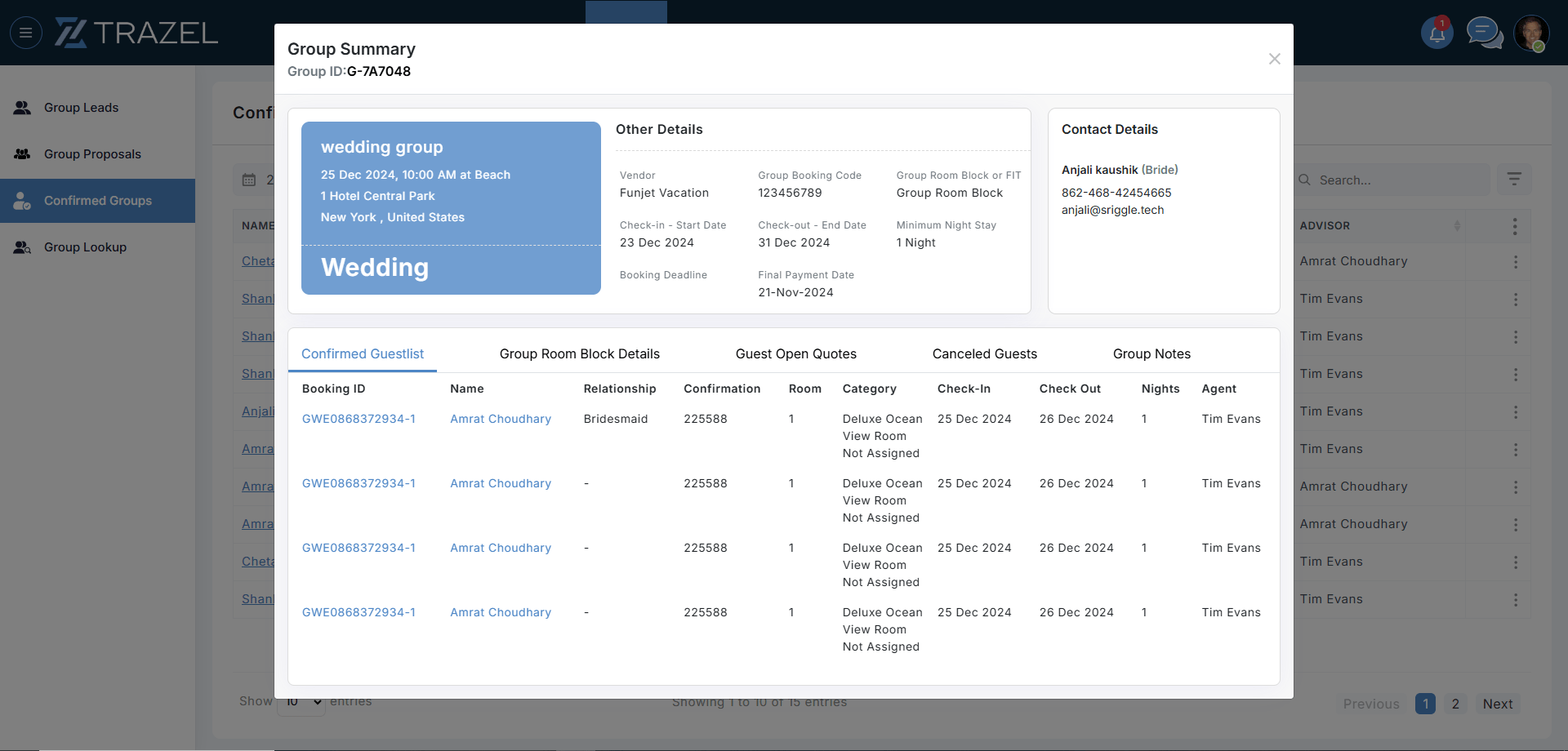Sort by the Advisor column
Image resolution: width=1568 pixels, height=751 pixels.
click(1457, 226)
